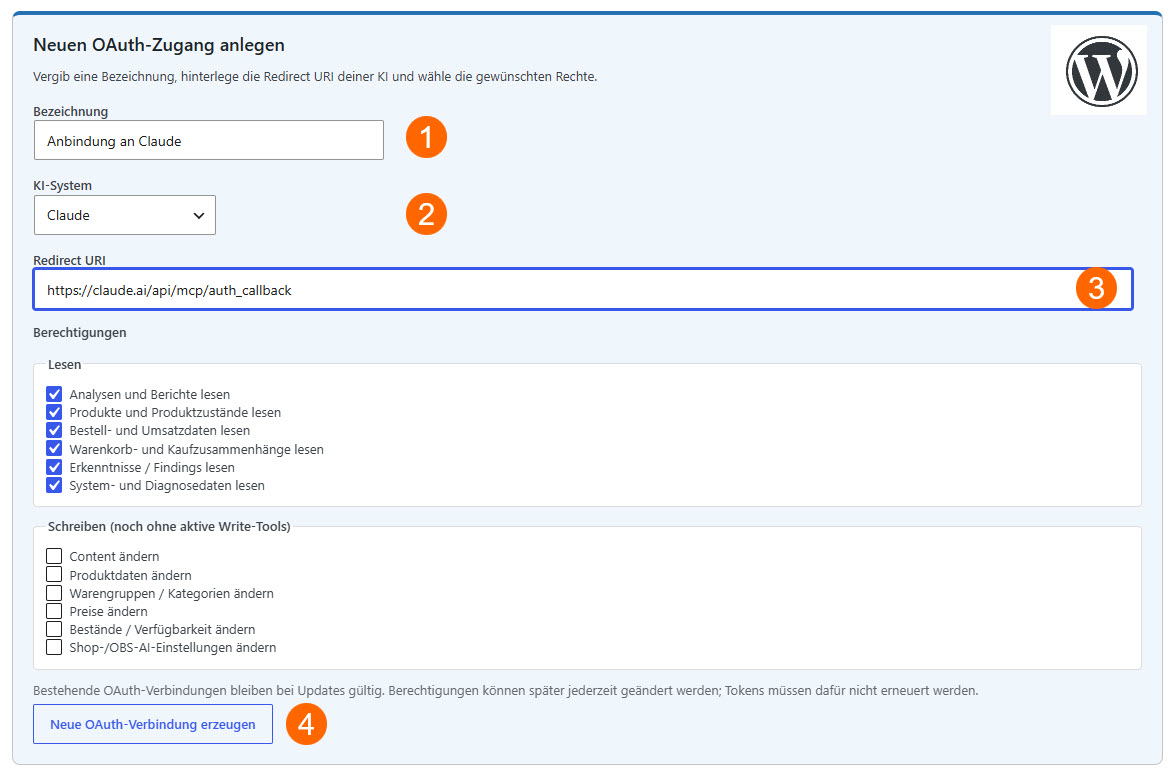
Task: Focus the Bezeichnung text field
Action: [208, 140]
